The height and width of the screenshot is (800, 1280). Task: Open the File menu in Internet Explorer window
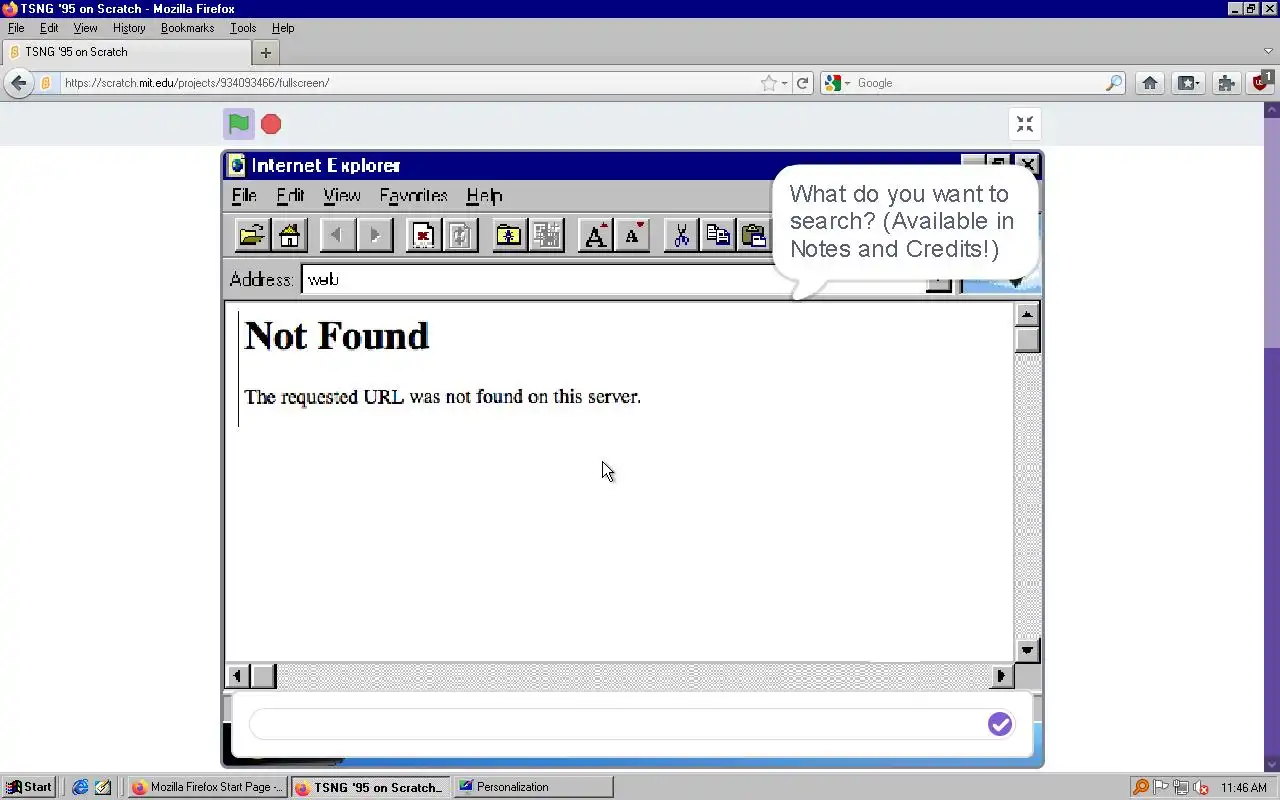coord(244,195)
